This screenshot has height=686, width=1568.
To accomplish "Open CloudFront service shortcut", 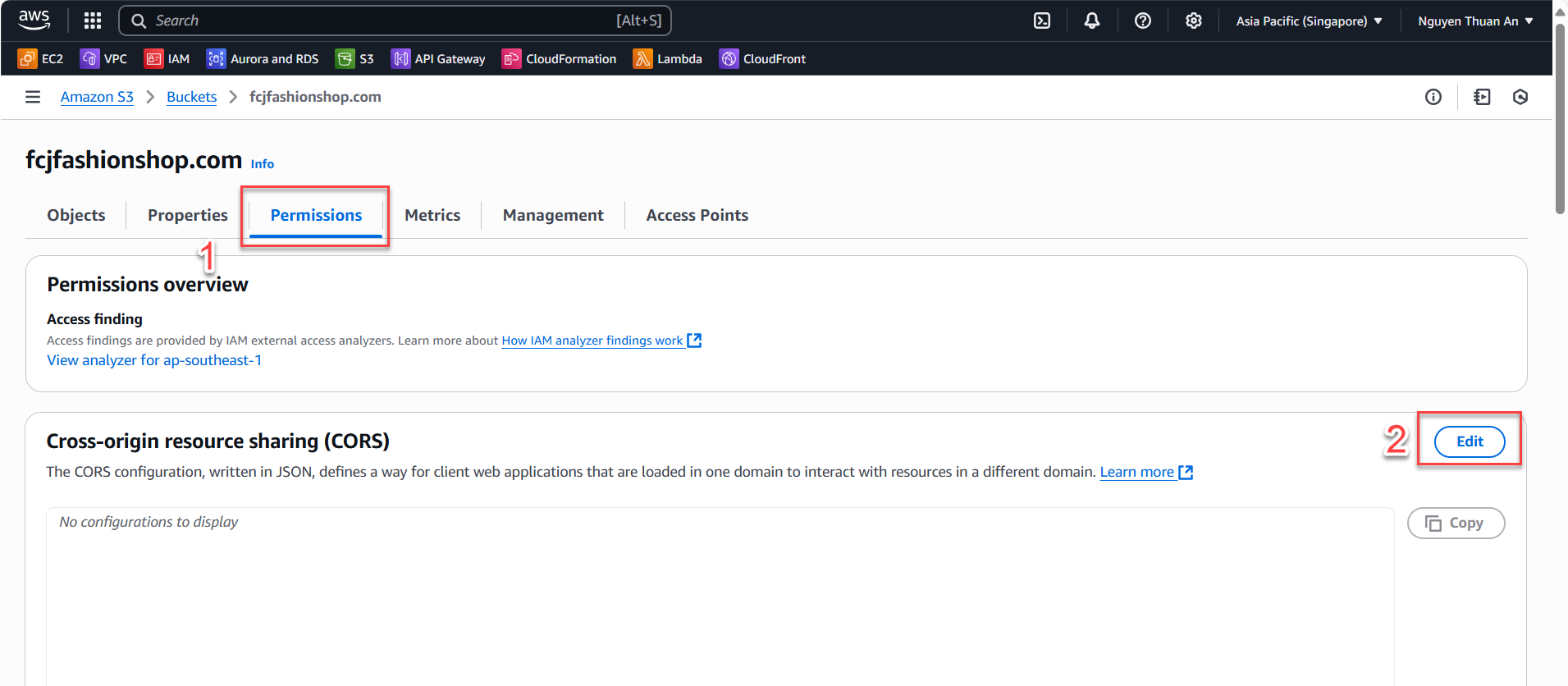I will pyautogui.click(x=762, y=59).
